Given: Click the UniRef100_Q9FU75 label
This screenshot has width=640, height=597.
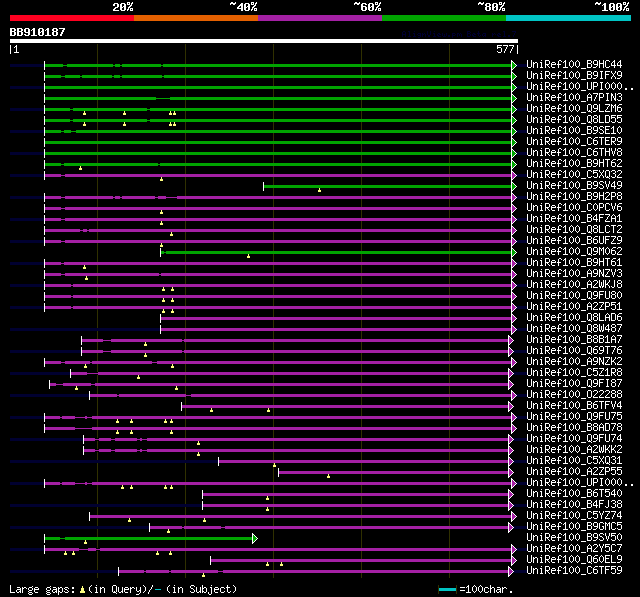Looking at the screenshot, I should point(574,417).
